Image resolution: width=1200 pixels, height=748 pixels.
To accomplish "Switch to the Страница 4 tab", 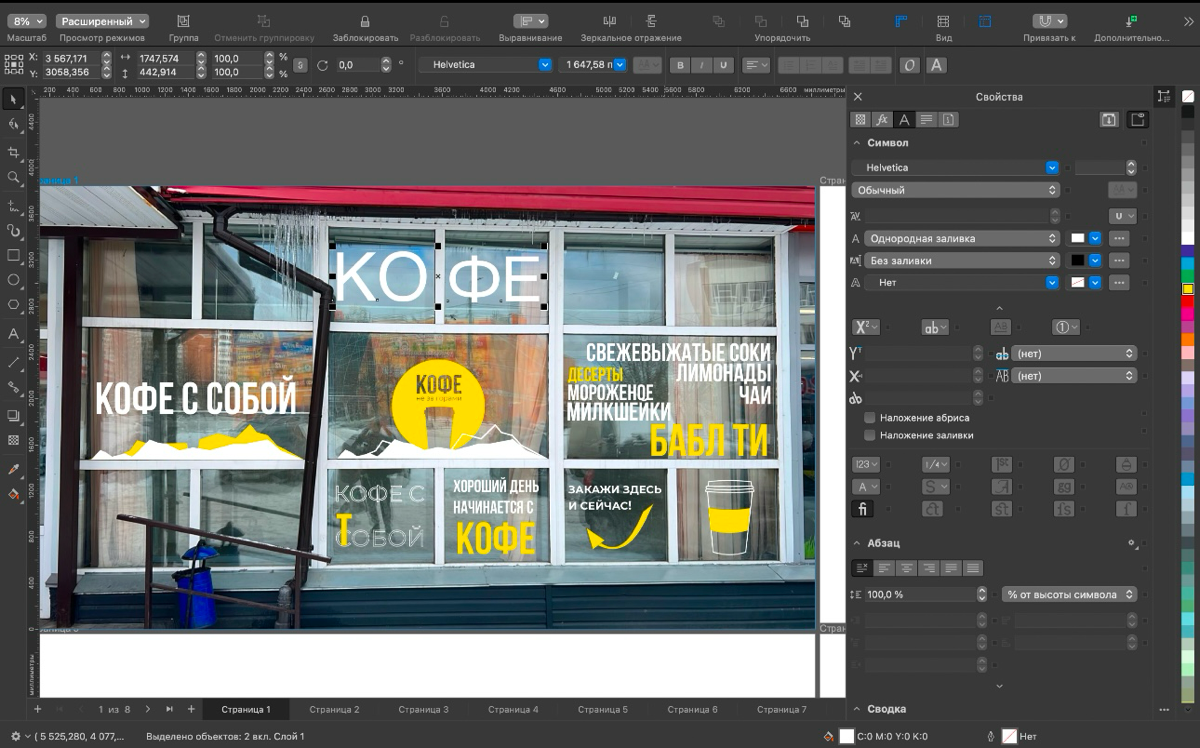I will pos(513,709).
